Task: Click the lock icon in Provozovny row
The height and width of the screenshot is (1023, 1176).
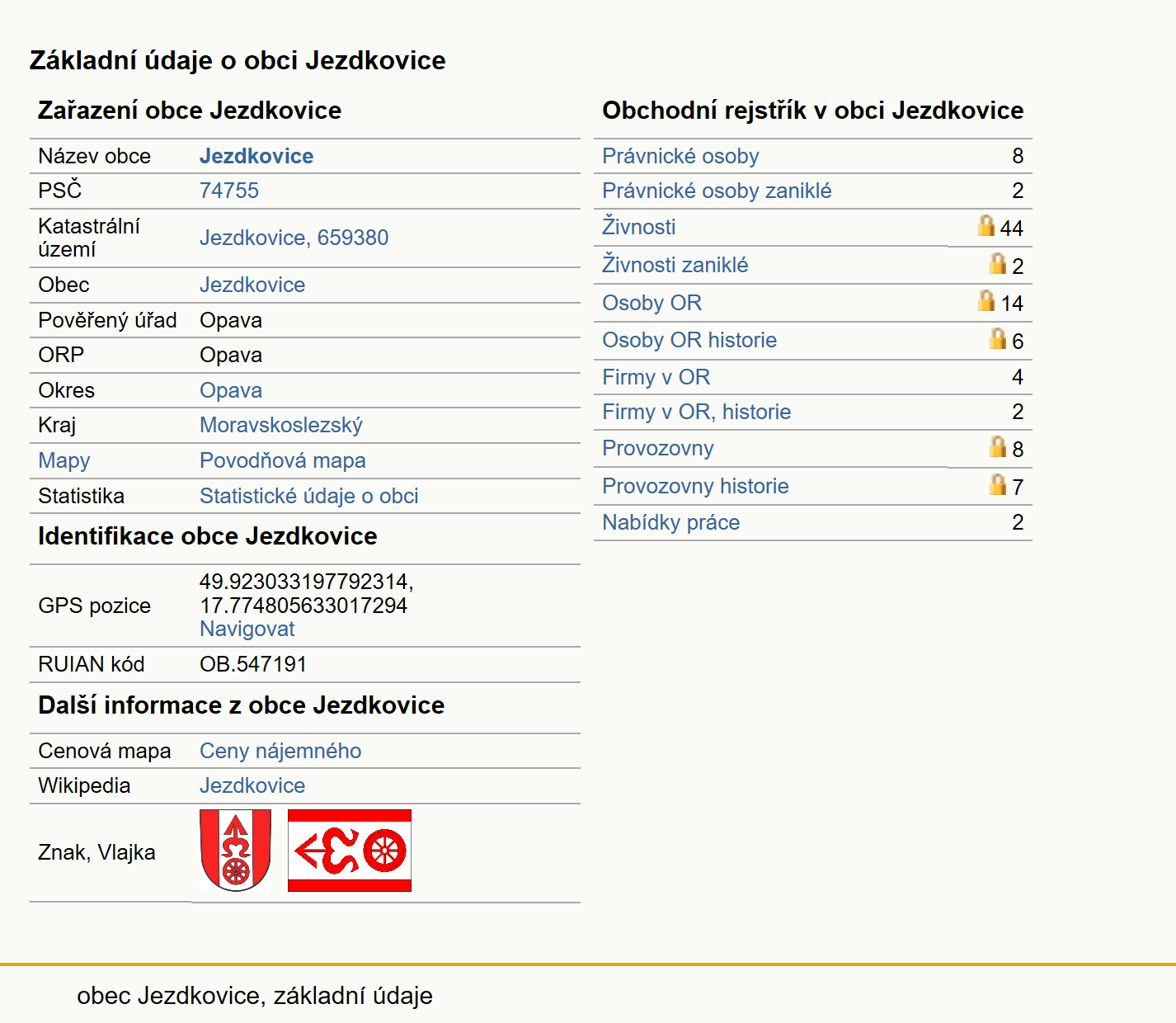Action: coord(998,446)
